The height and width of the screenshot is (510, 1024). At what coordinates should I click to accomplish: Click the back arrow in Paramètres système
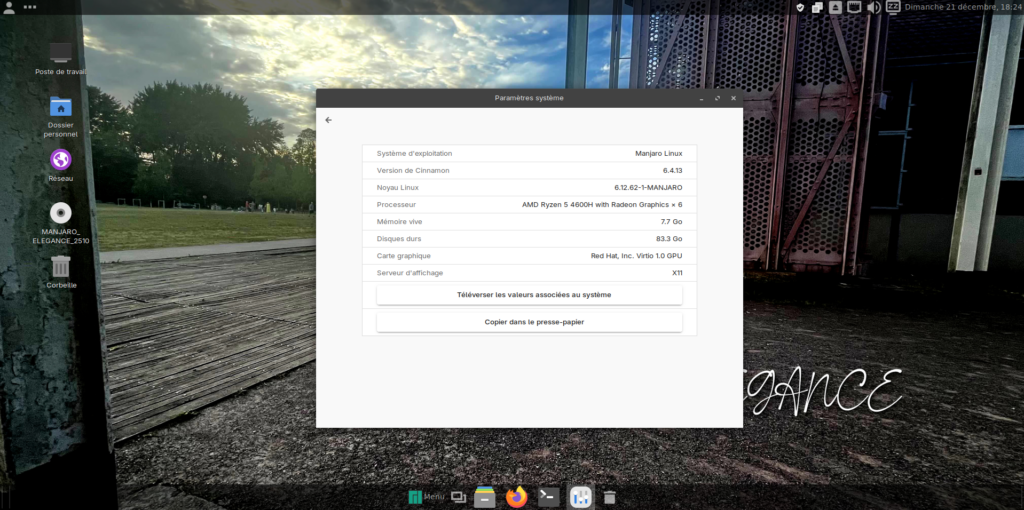tap(329, 120)
